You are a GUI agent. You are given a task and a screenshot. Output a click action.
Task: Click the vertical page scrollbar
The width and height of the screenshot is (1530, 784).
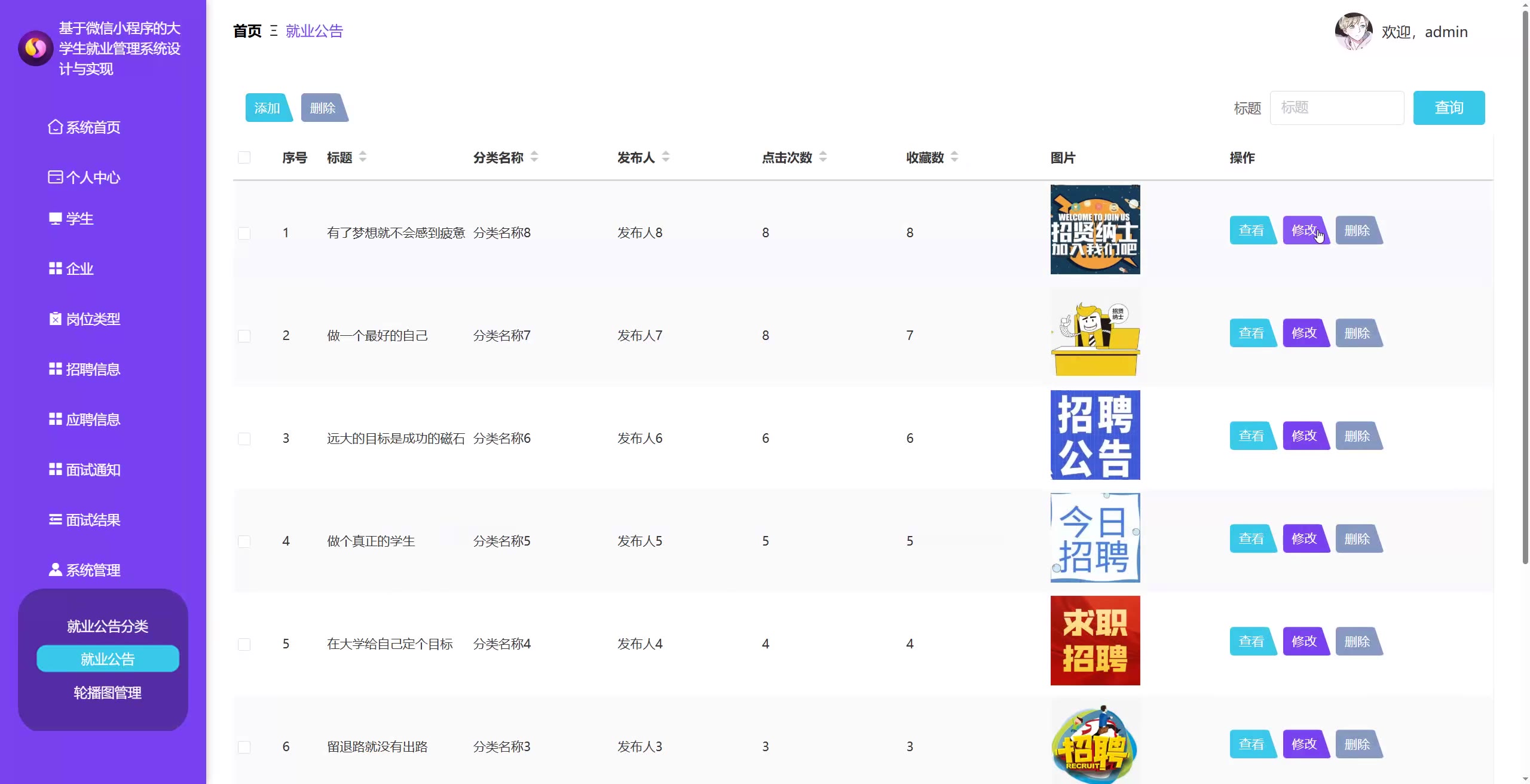pos(1525,287)
